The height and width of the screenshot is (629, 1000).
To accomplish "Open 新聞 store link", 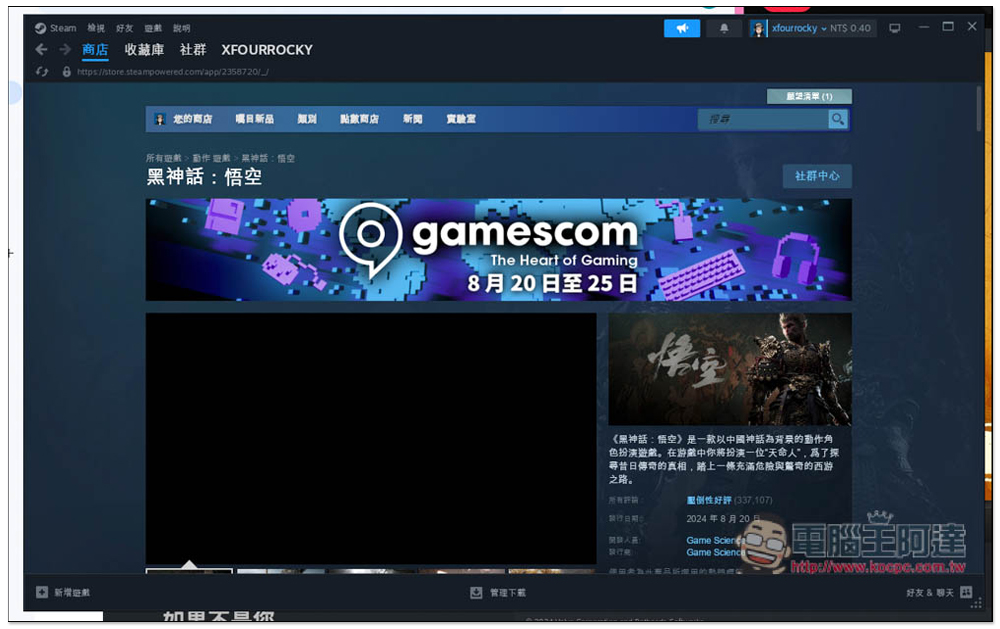I will tap(413, 119).
